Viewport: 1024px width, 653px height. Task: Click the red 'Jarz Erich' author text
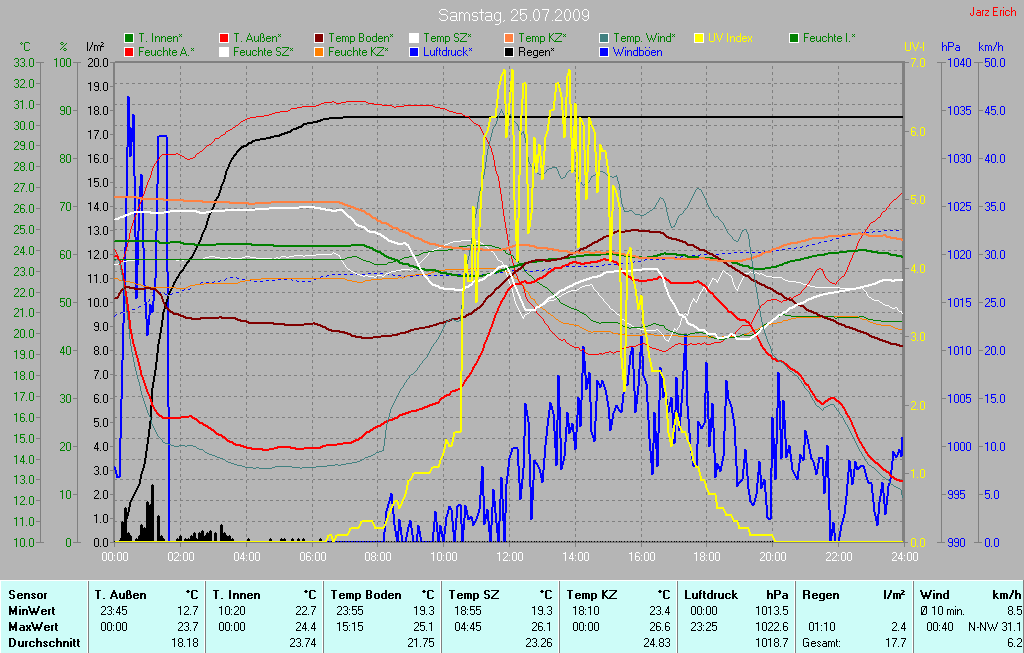[x=993, y=12]
